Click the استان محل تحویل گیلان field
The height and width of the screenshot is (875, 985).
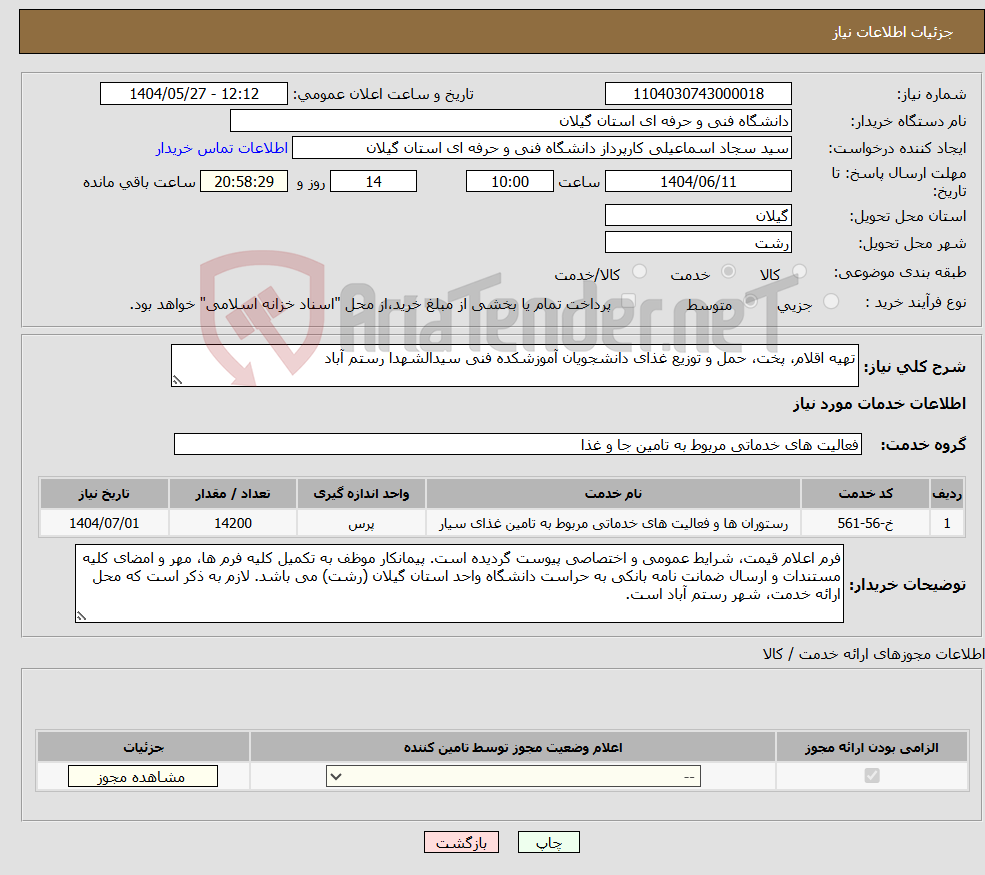pyautogui.click(x=698, y=214)
